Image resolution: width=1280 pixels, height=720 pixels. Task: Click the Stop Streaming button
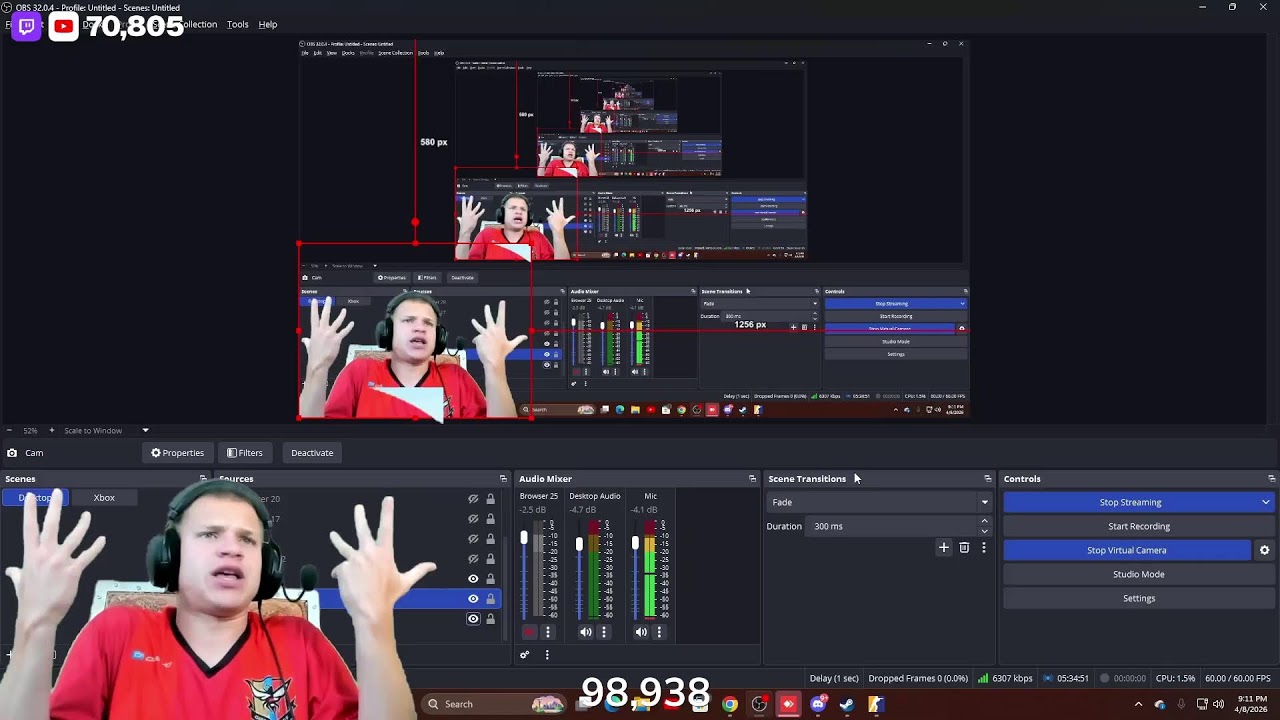click(1130, 502)
